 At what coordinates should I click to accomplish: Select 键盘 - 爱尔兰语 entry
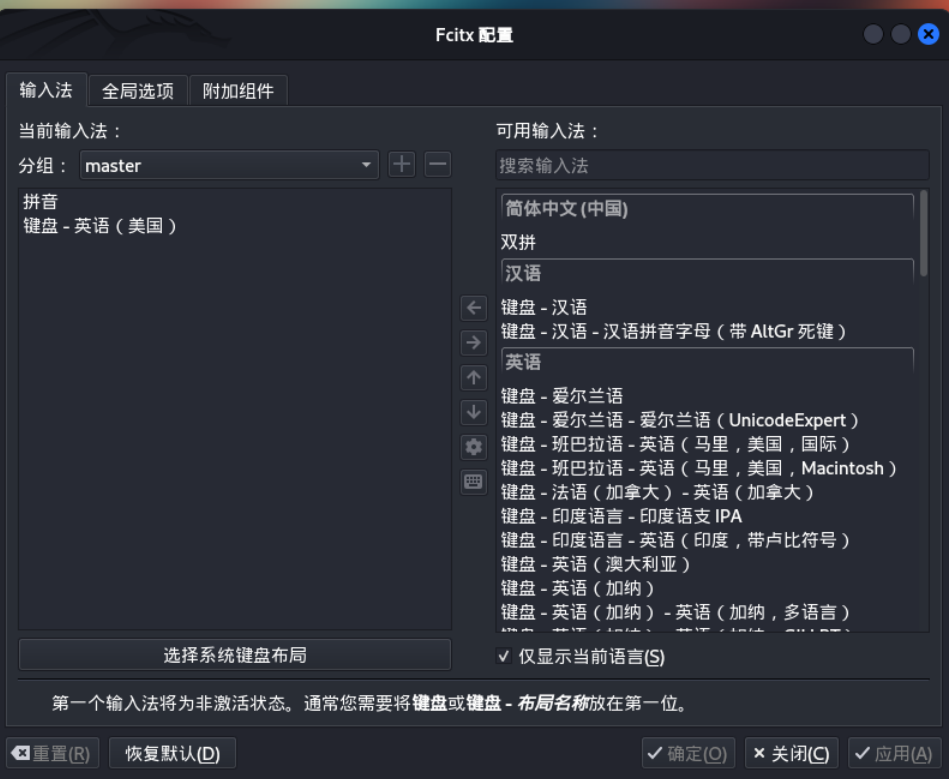tap(707, 396)
